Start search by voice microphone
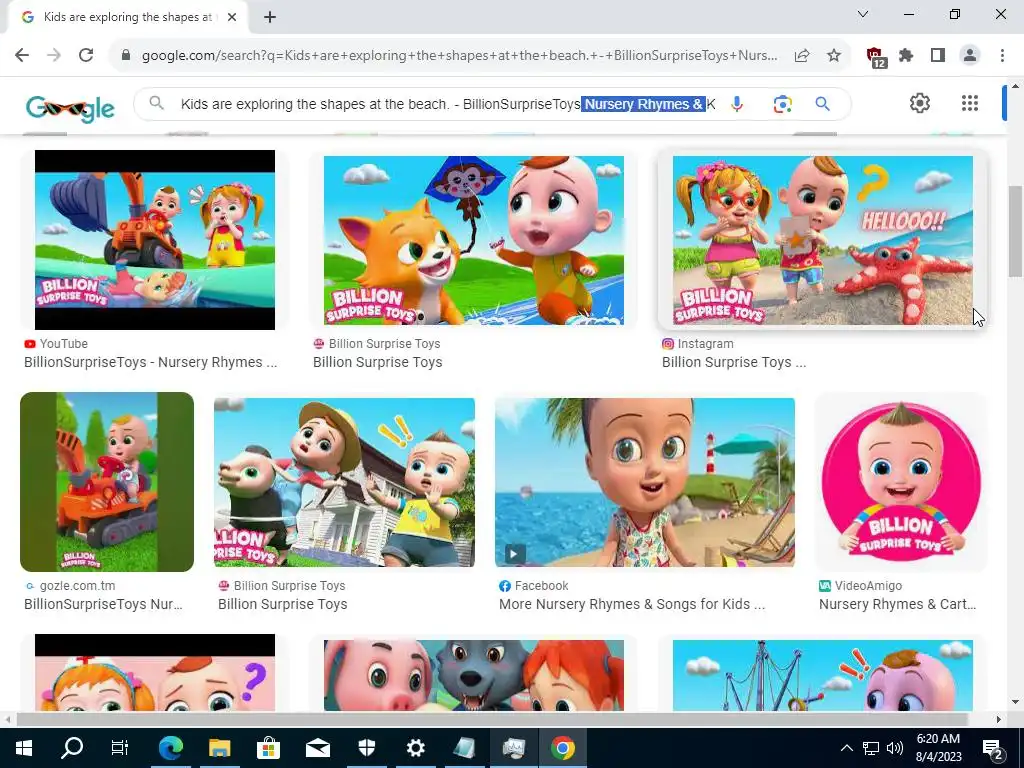 click(737, 104)
